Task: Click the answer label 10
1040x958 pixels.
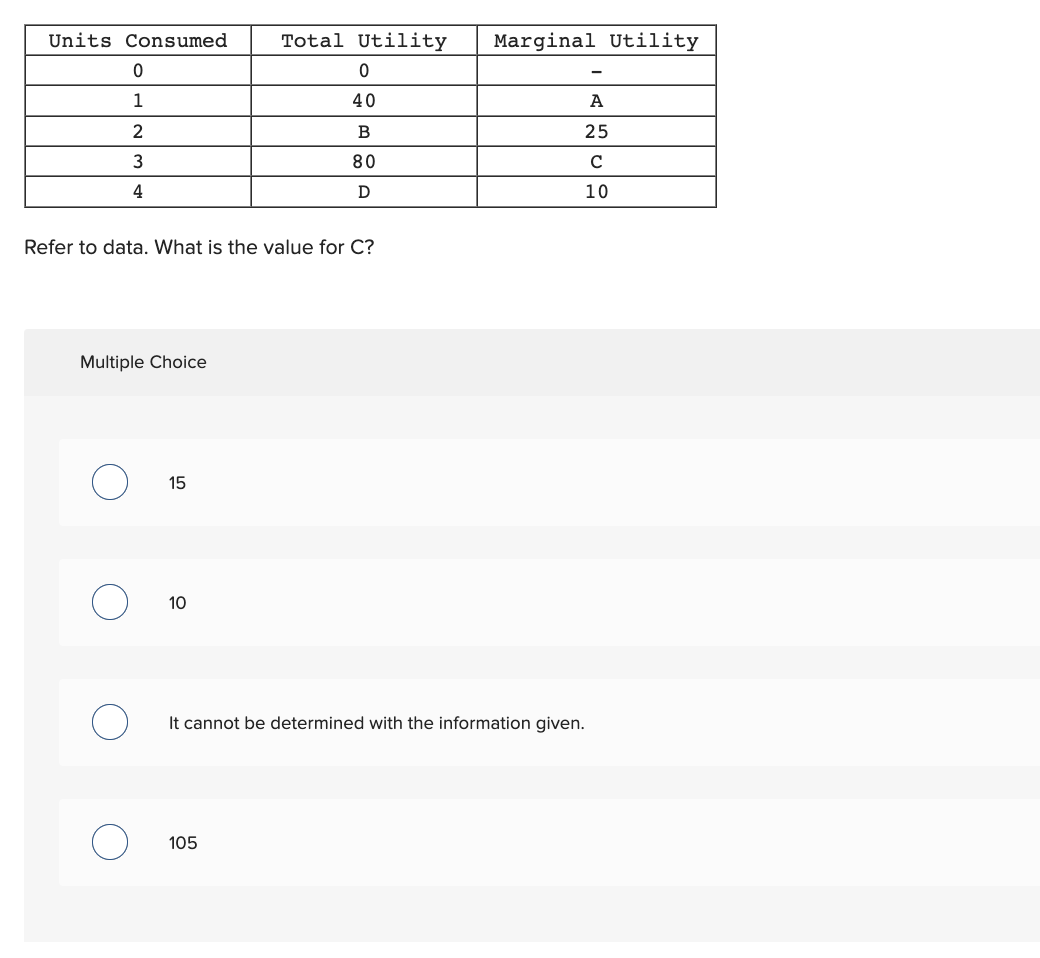Action: pyautogui.click(x=177, y=602)
